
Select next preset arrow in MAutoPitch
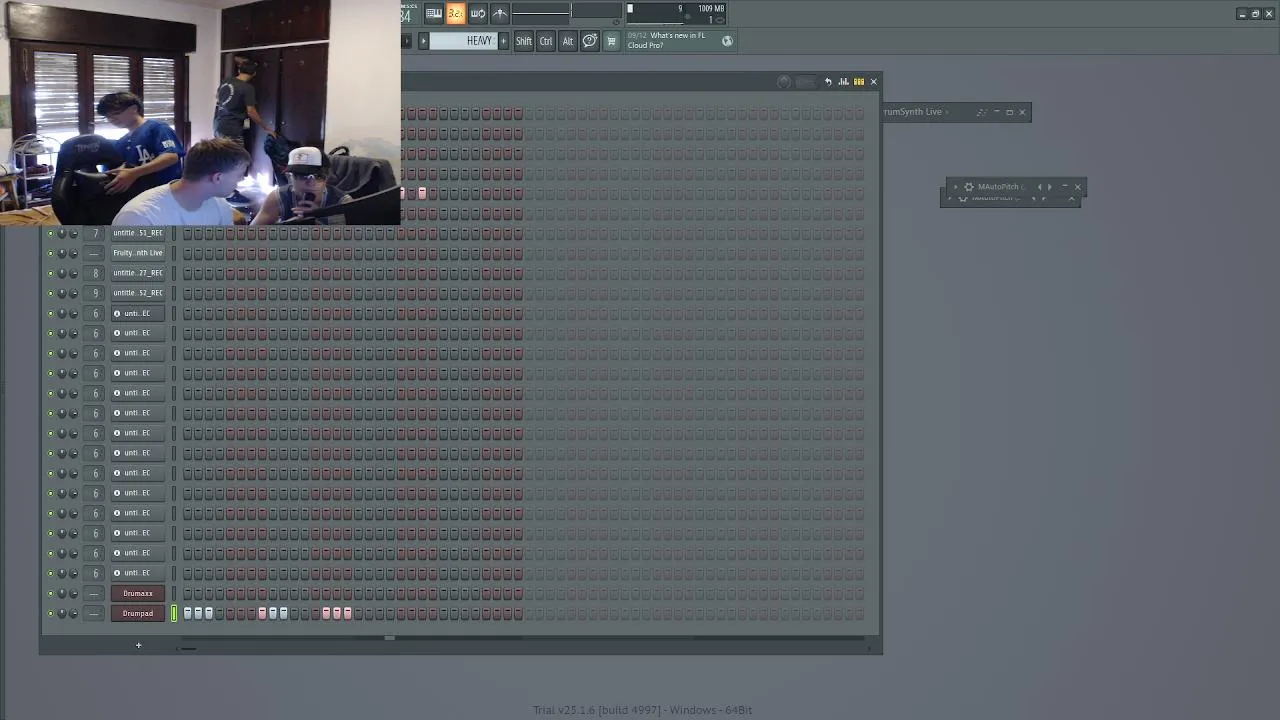point(1049,187)
